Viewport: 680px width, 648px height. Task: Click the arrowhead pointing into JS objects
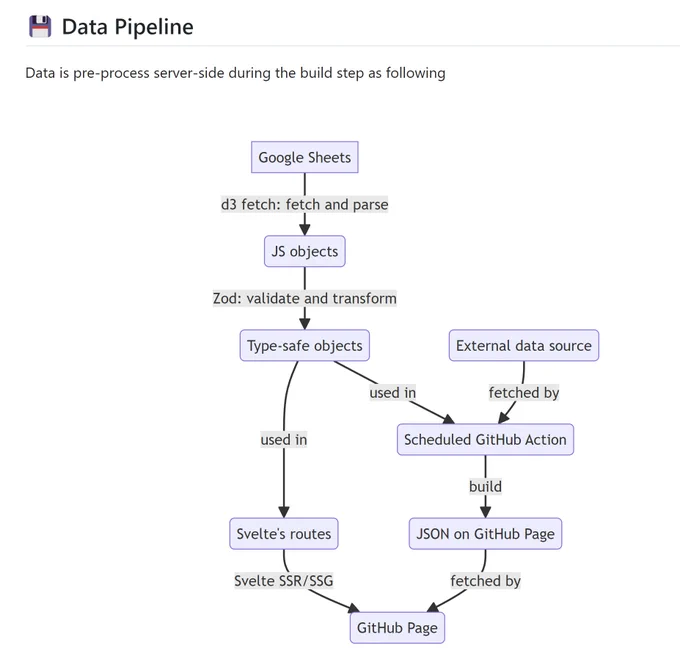[304, 230]
